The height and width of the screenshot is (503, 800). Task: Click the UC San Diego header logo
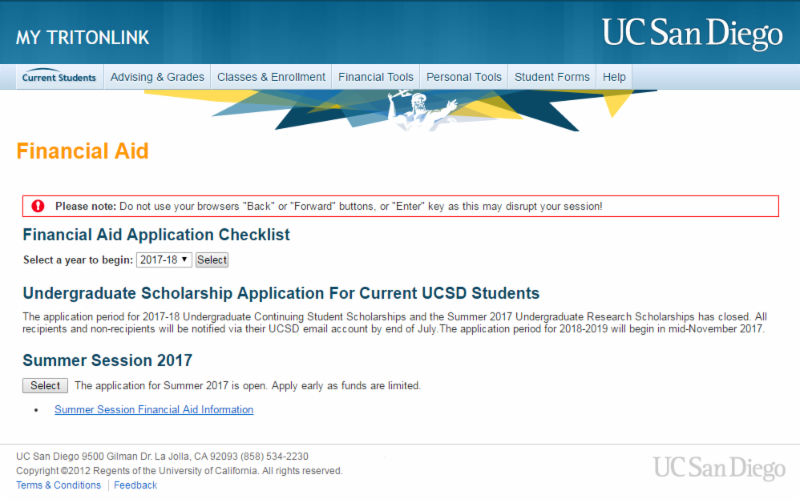692,34
